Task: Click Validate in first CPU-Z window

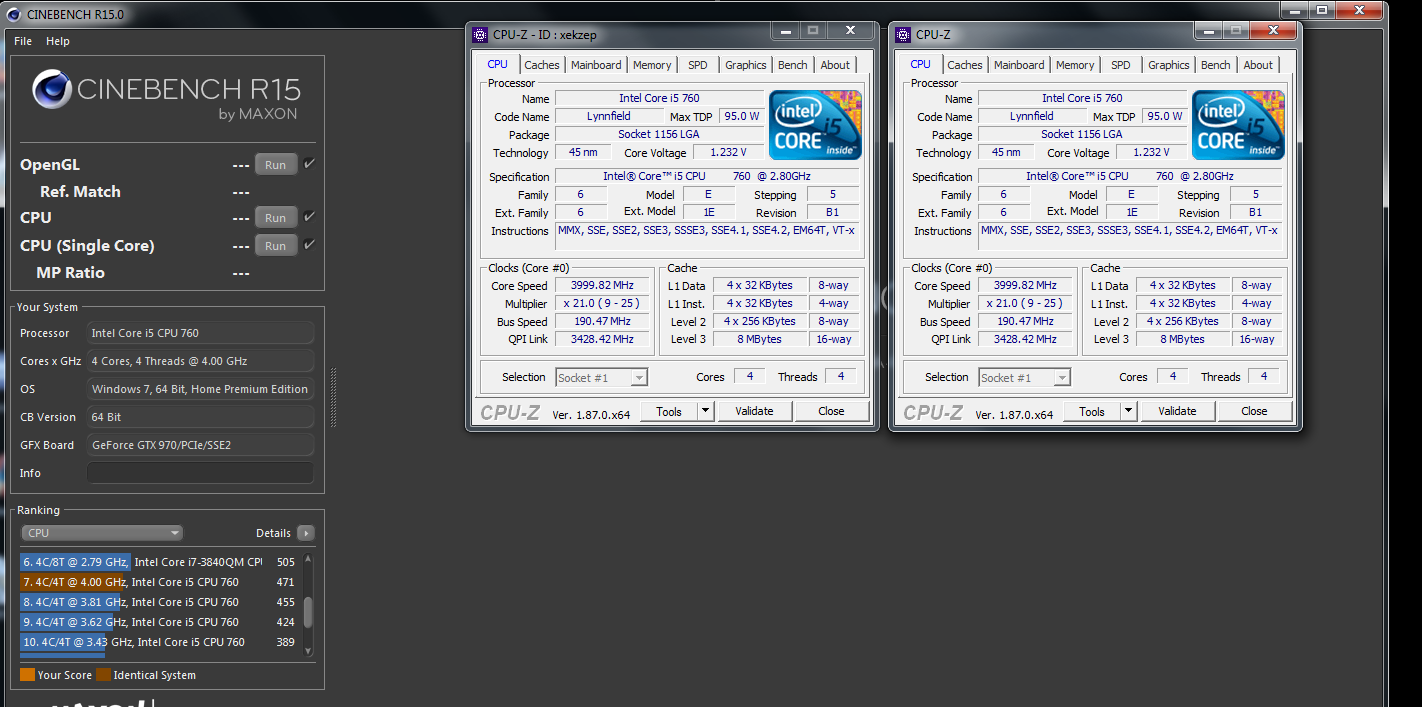Action: (x=754, y=411)
